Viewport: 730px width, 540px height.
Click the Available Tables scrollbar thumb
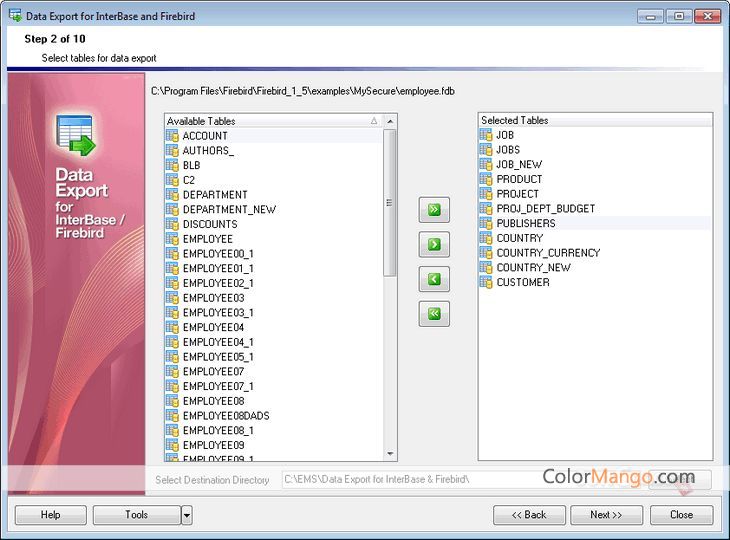click(x=390, y=202)
